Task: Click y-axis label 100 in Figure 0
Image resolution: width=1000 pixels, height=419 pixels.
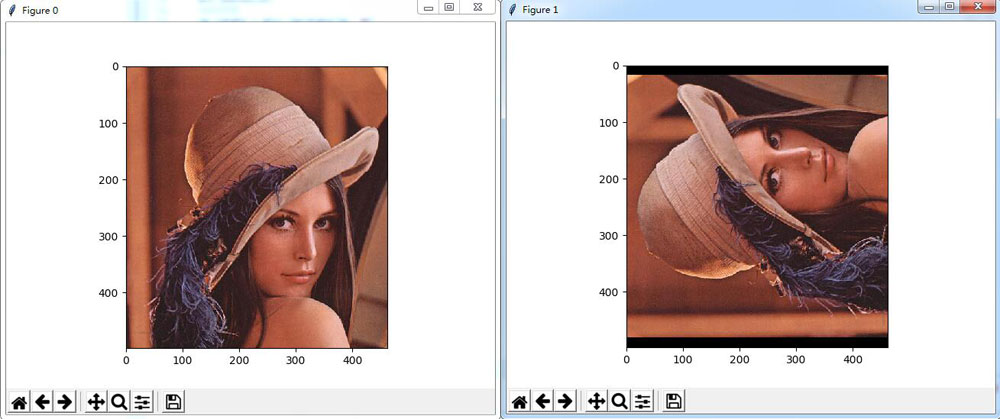Action: pyautogui.click(x=110, y=123)
